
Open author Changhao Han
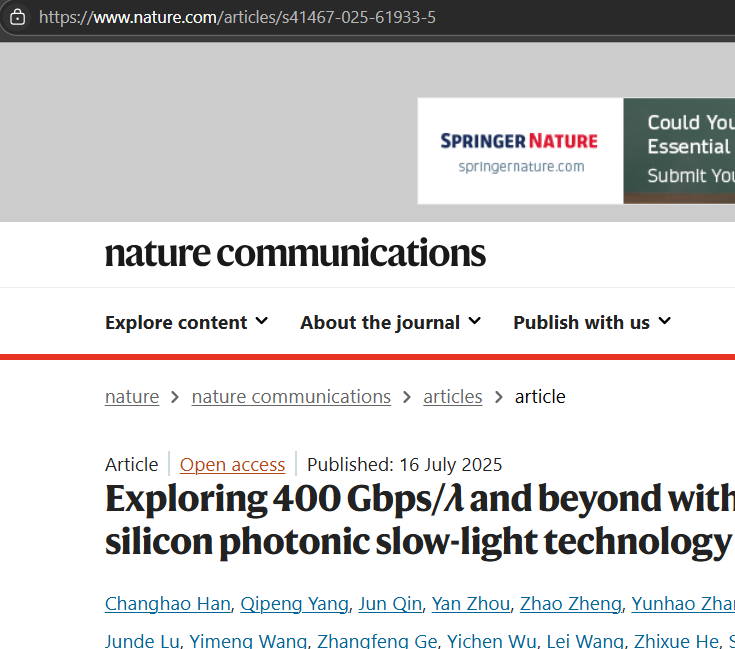click(x=168, y=604)
